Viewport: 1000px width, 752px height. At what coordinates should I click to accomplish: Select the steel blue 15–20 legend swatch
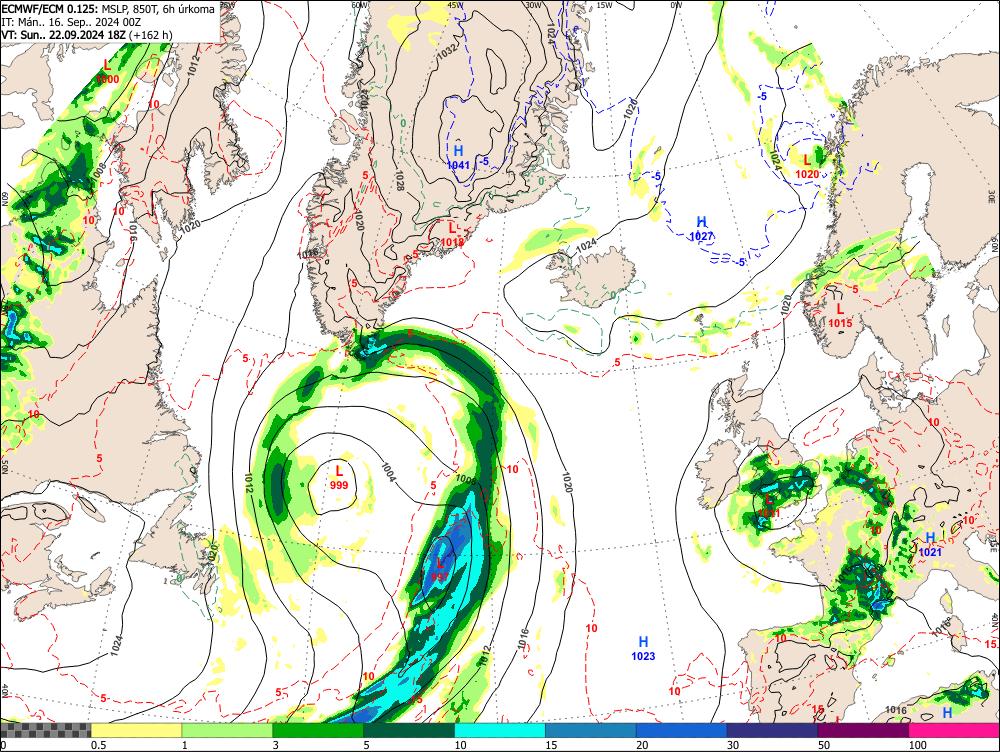tap(591, 730)
